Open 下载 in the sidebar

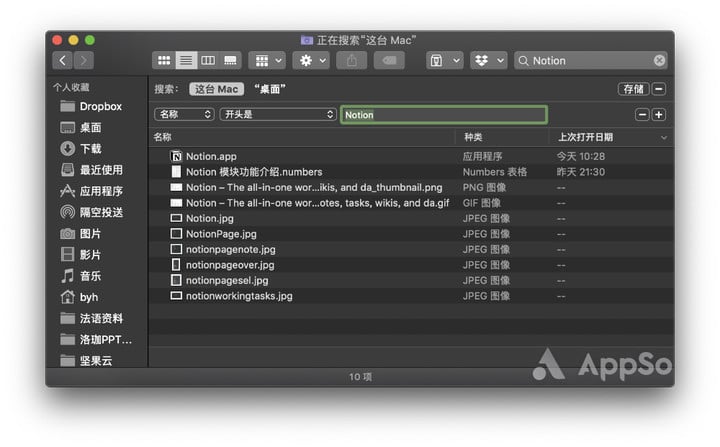[80, 149]
